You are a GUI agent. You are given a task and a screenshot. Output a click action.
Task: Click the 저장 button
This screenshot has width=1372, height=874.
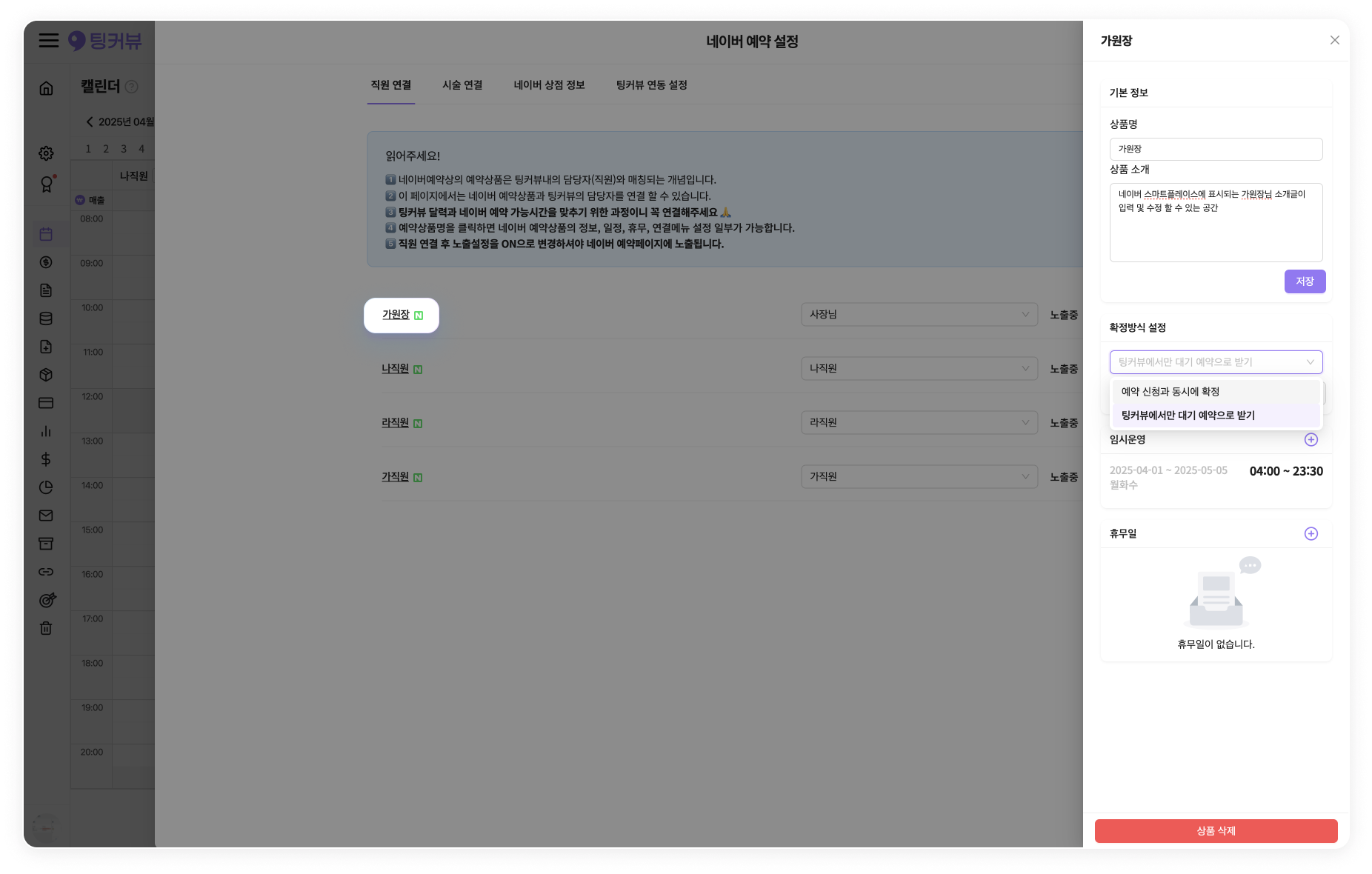[1305, 281]
